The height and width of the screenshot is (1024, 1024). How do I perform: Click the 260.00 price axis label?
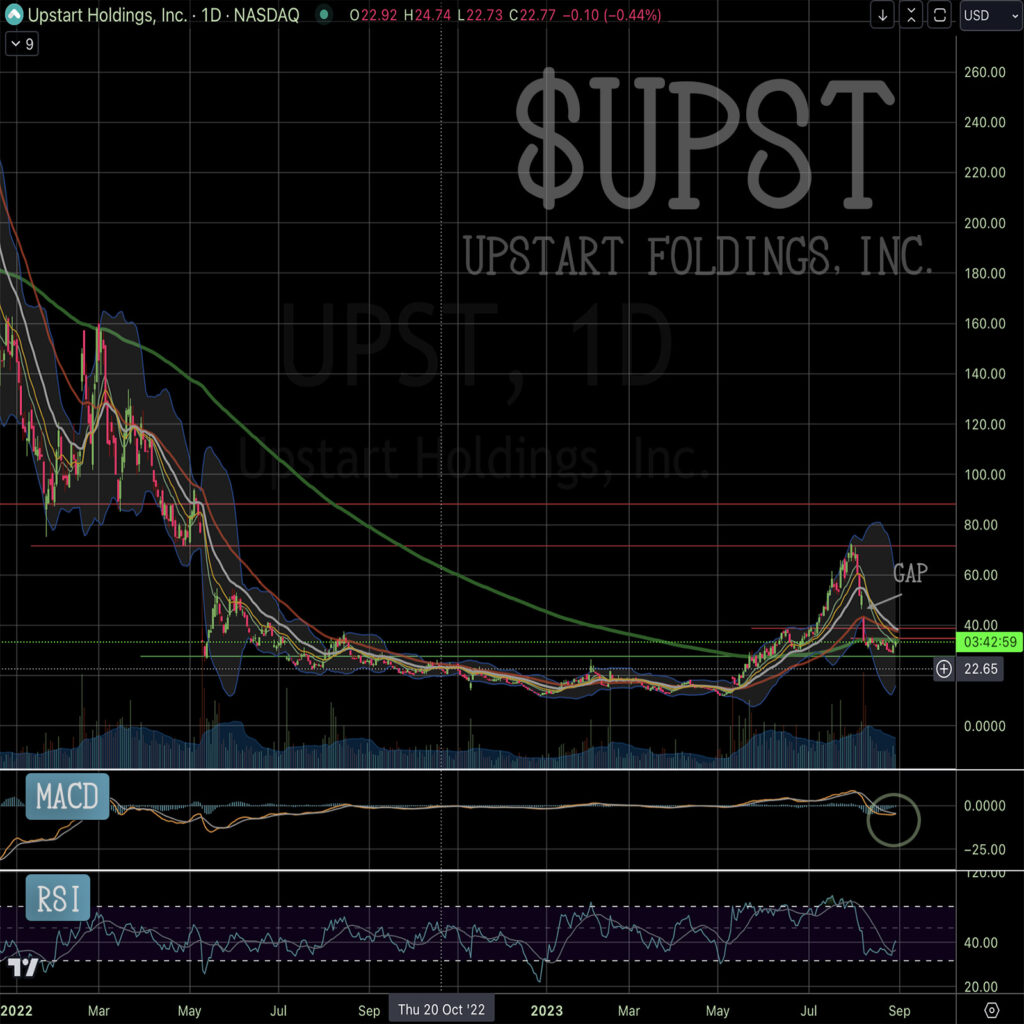pyautogui.click(x=985, y=72)
